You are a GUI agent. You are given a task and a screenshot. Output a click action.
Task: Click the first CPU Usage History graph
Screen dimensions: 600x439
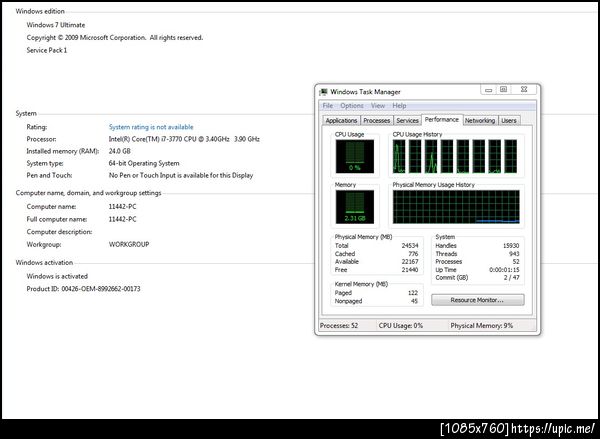(x=399, y=156)
